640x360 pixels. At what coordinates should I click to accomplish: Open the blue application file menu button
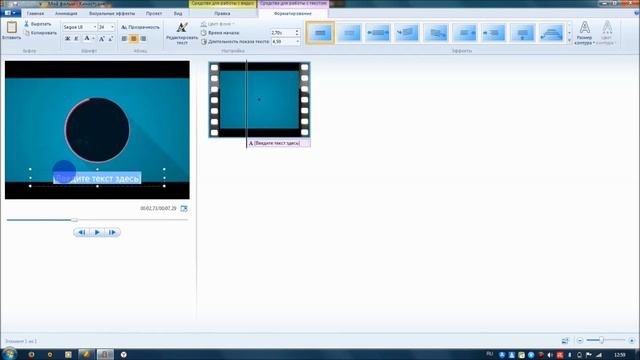click(10, 13)
